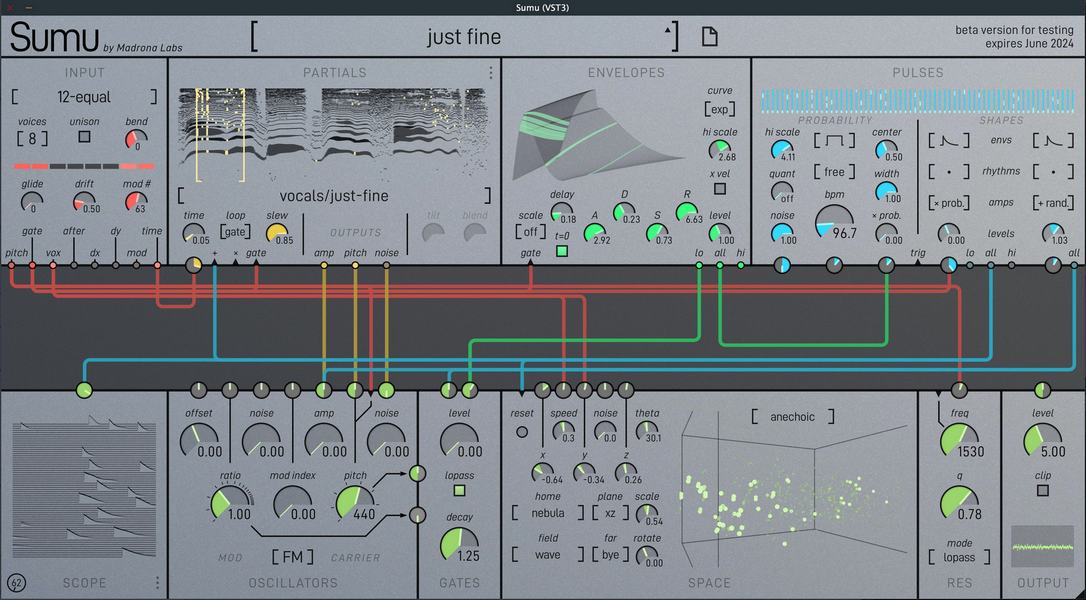This screenshot has width=1086, height=600.
Task: Click the drift knob
Action: pos(84,202)
